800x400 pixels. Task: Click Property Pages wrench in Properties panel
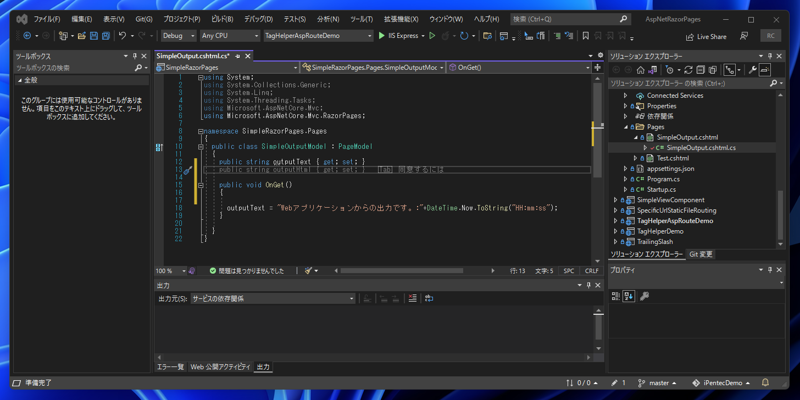tap(644, 296)
